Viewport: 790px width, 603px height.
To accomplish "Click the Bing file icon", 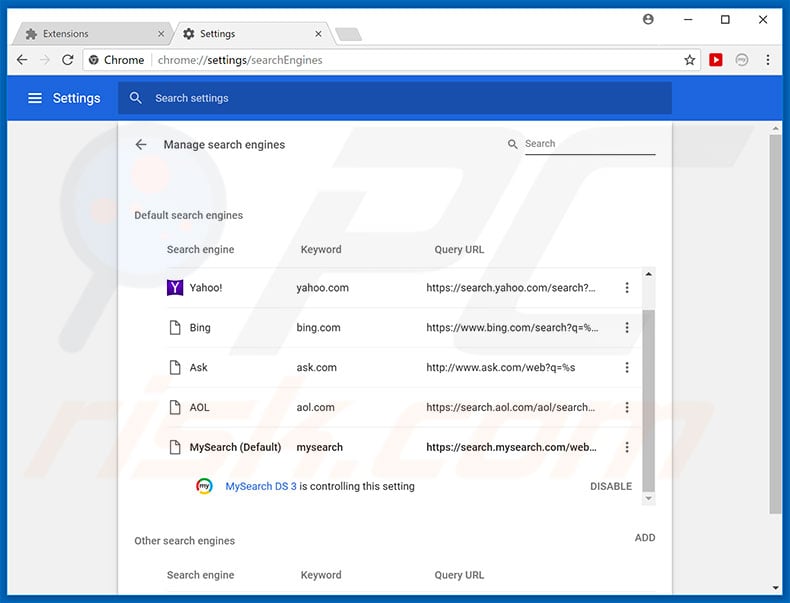I will (x=175, y=327).
